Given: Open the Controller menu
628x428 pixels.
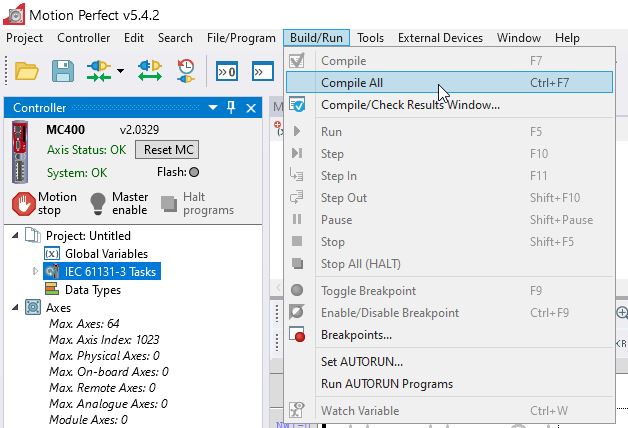Looking at the screenshot, I should (x=83, y=38).
